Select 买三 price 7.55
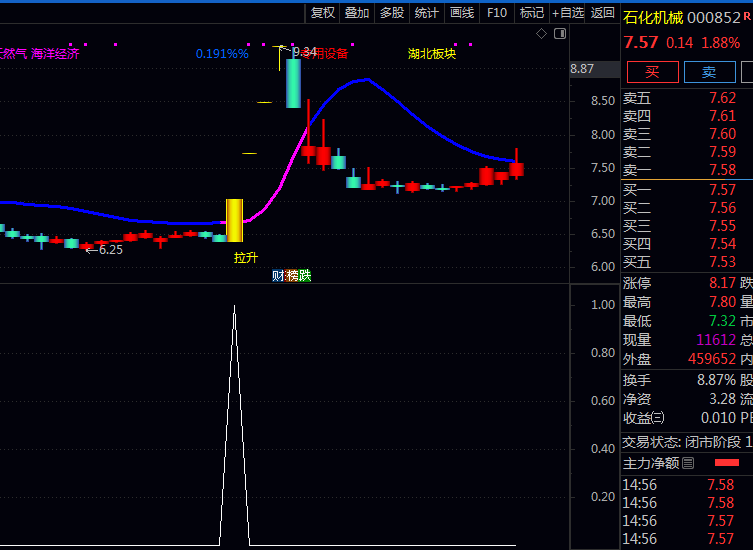 722,226
